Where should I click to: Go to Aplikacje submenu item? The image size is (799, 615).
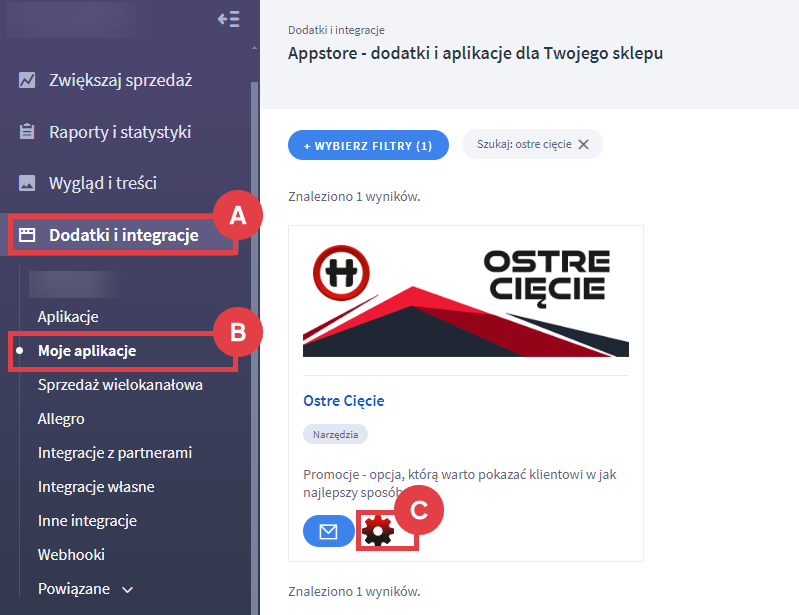pos(68,316)
